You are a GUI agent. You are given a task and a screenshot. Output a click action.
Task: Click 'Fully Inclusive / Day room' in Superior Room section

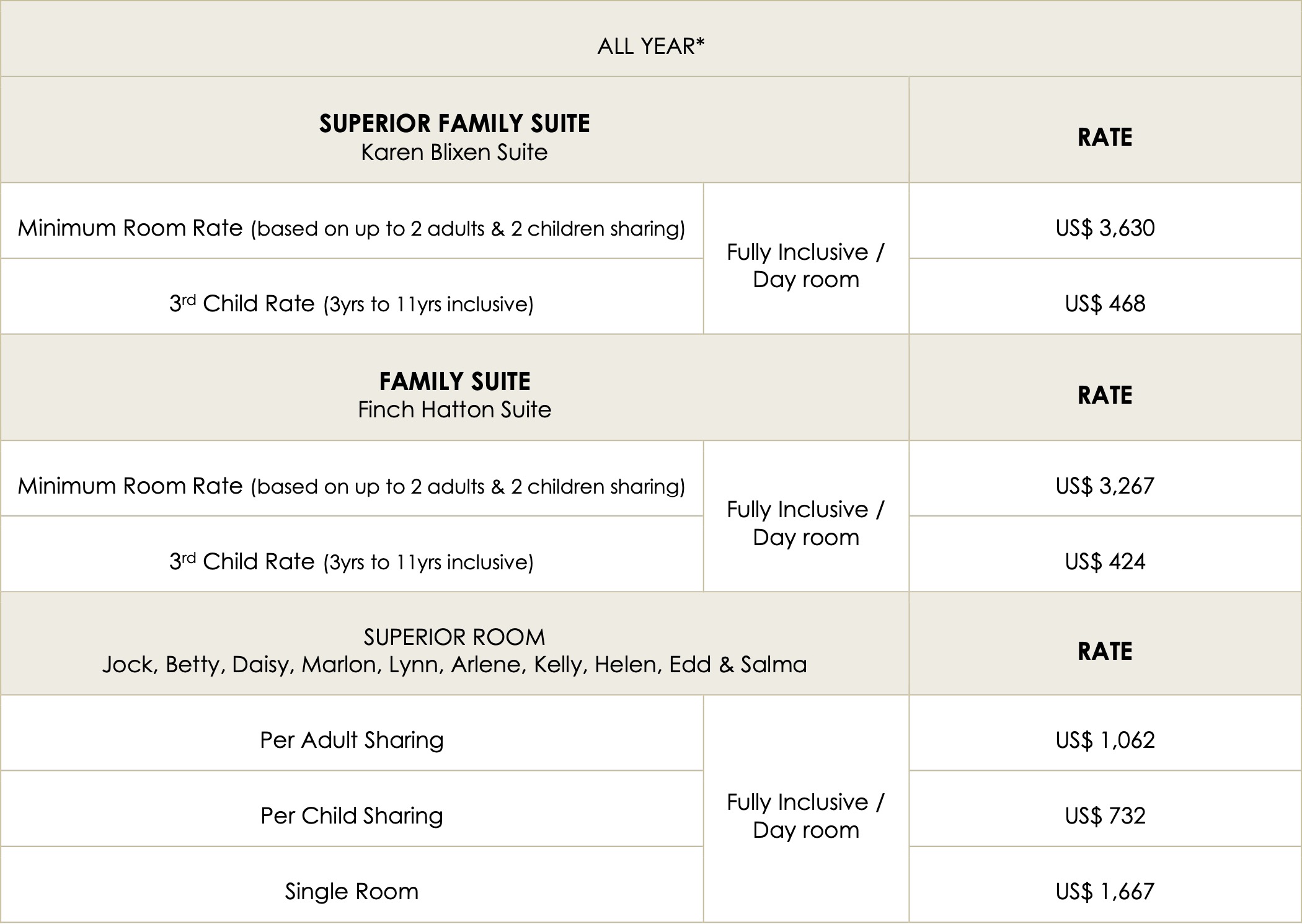tap(806, 815)
